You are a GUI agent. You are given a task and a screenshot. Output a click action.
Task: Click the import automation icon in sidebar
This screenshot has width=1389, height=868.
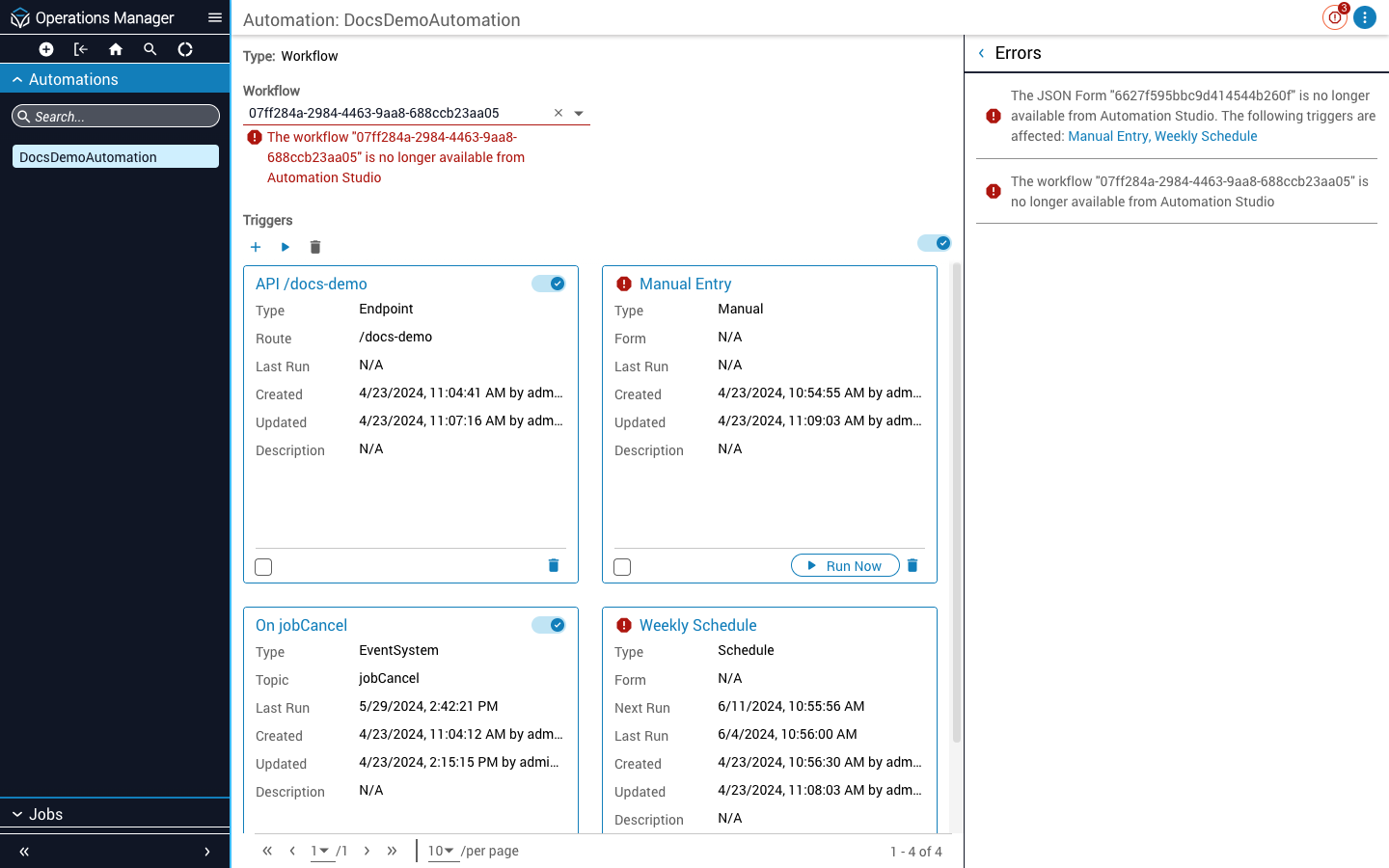tap(81, 49)
